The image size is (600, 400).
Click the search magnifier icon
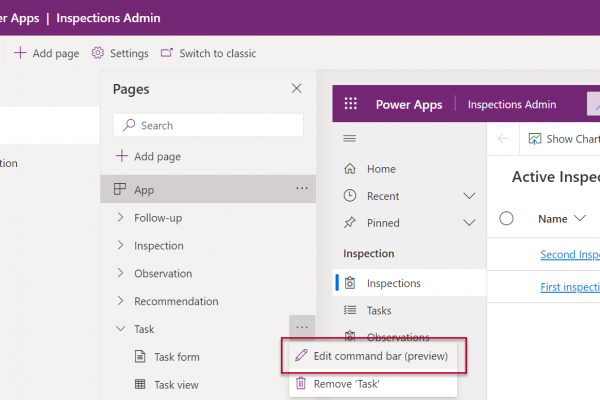(129, 125)
